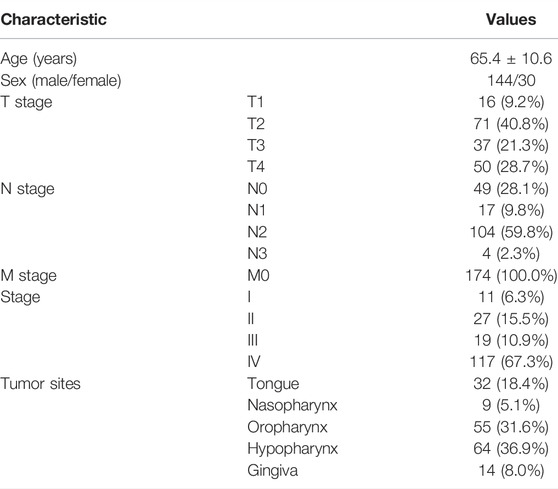Click the Values column header
The height and width of the screenshot is (489, 558).
[511, 19]
